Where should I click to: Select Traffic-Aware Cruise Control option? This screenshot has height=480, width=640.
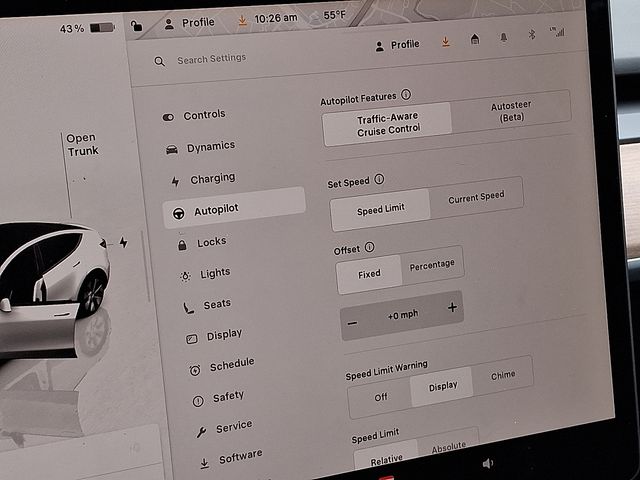click(387, 124)
